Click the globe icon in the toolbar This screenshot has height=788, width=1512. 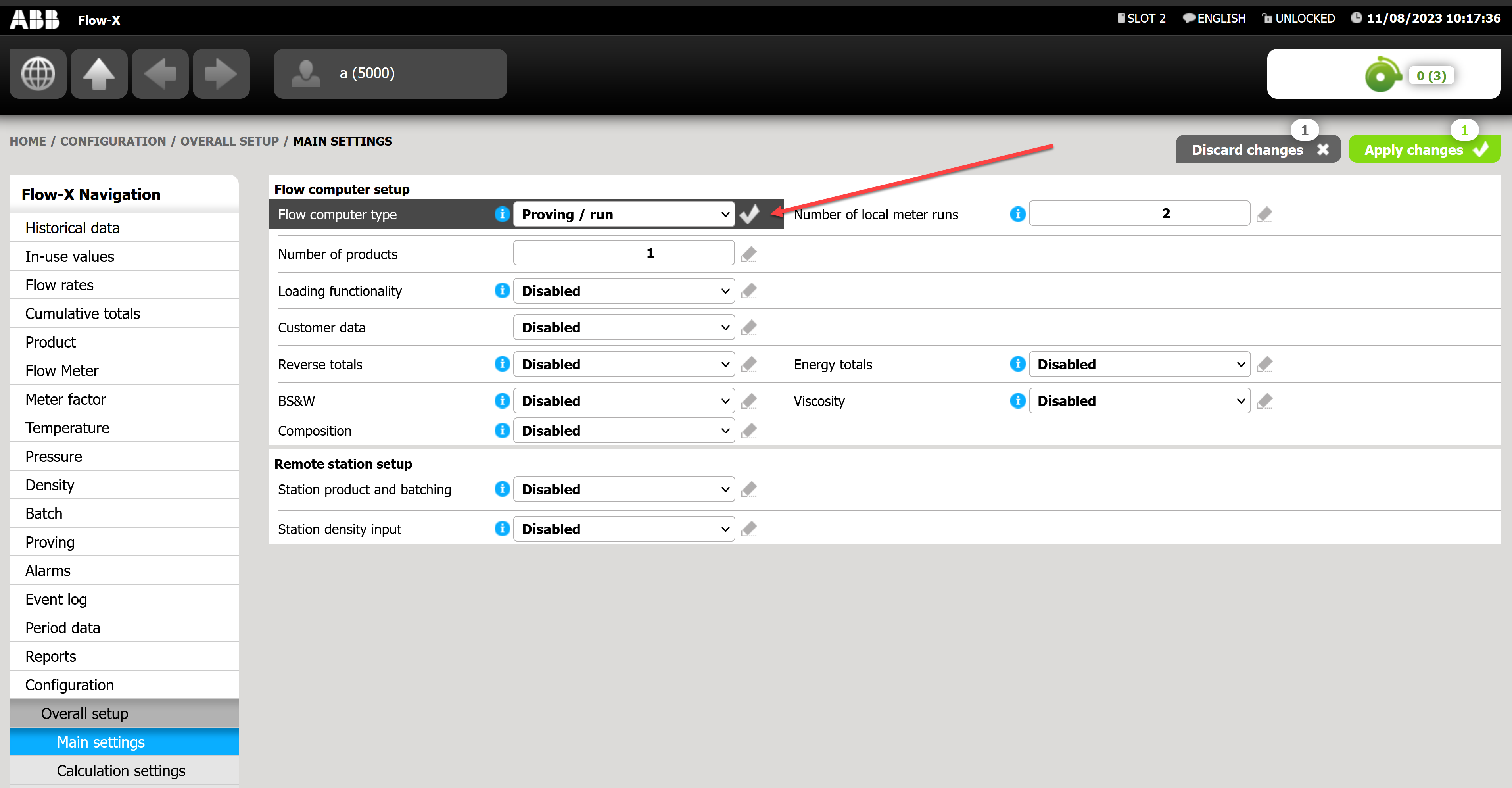pyautogui.click(x=38, y=73)
